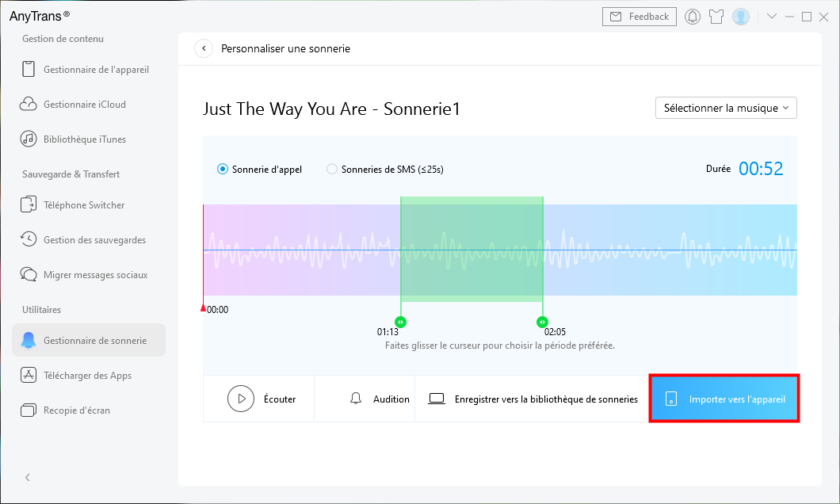
Task: Click the user account avatar icon
Action: point(741,17)
